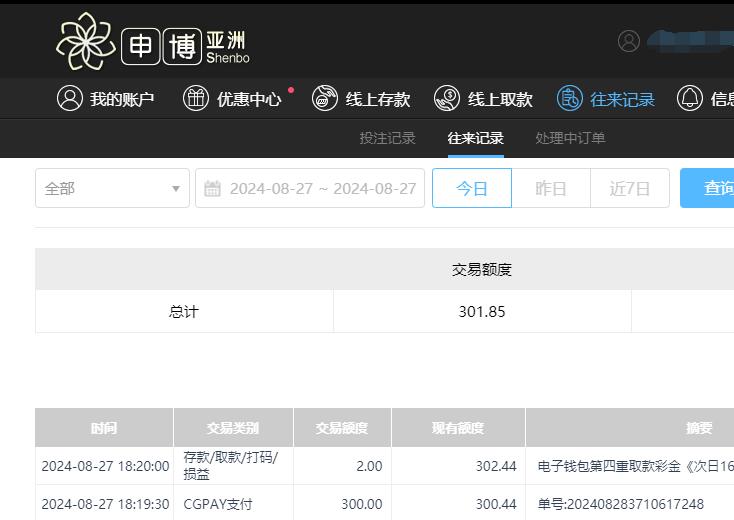
Task: Click the 交易额度 summary header above 301.85
Action: tap(482, 270)
